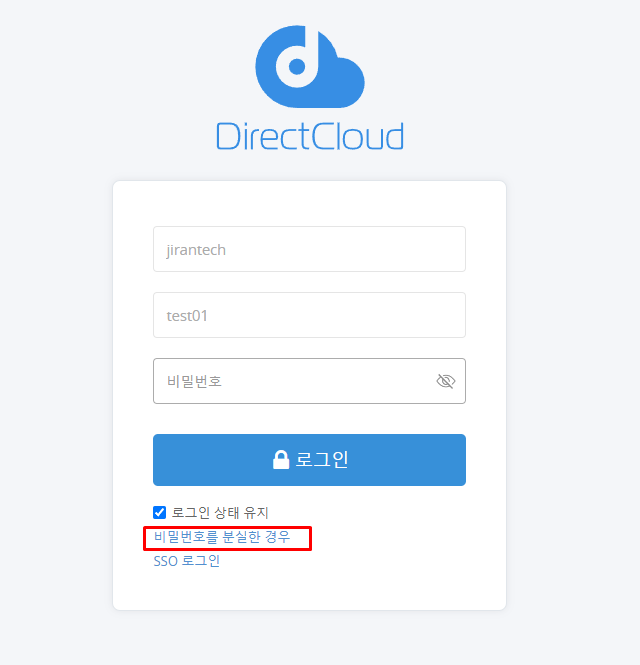
Task: Click the DirectCloud cloud logo icon
Action: pos(310,66)
